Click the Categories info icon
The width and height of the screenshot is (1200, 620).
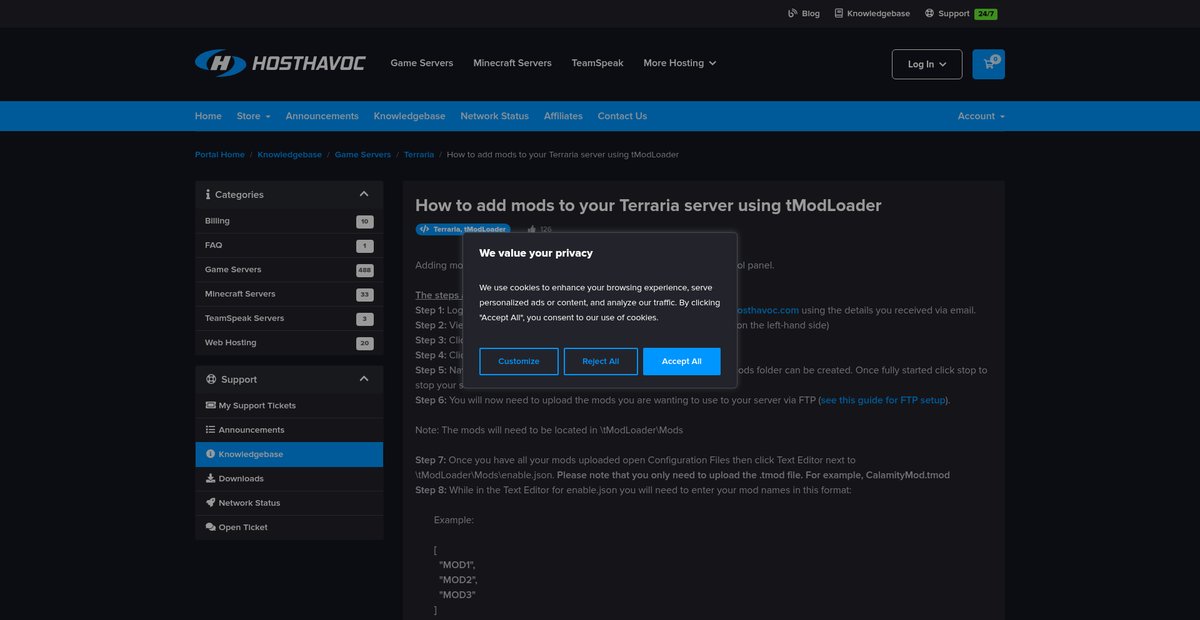click(208, 194)
